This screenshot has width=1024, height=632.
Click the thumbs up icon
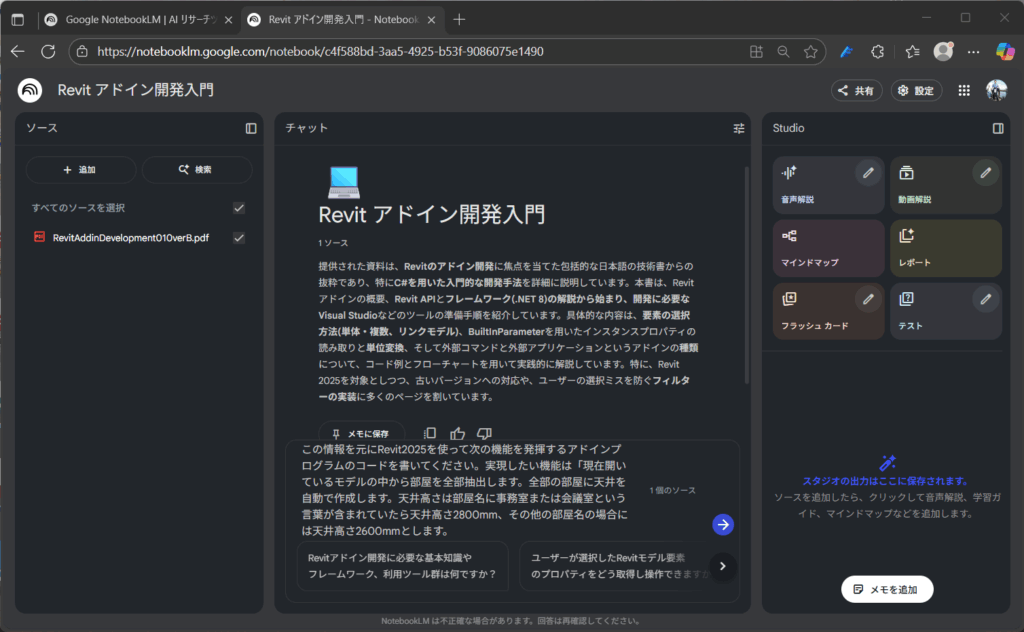point(458,433)
